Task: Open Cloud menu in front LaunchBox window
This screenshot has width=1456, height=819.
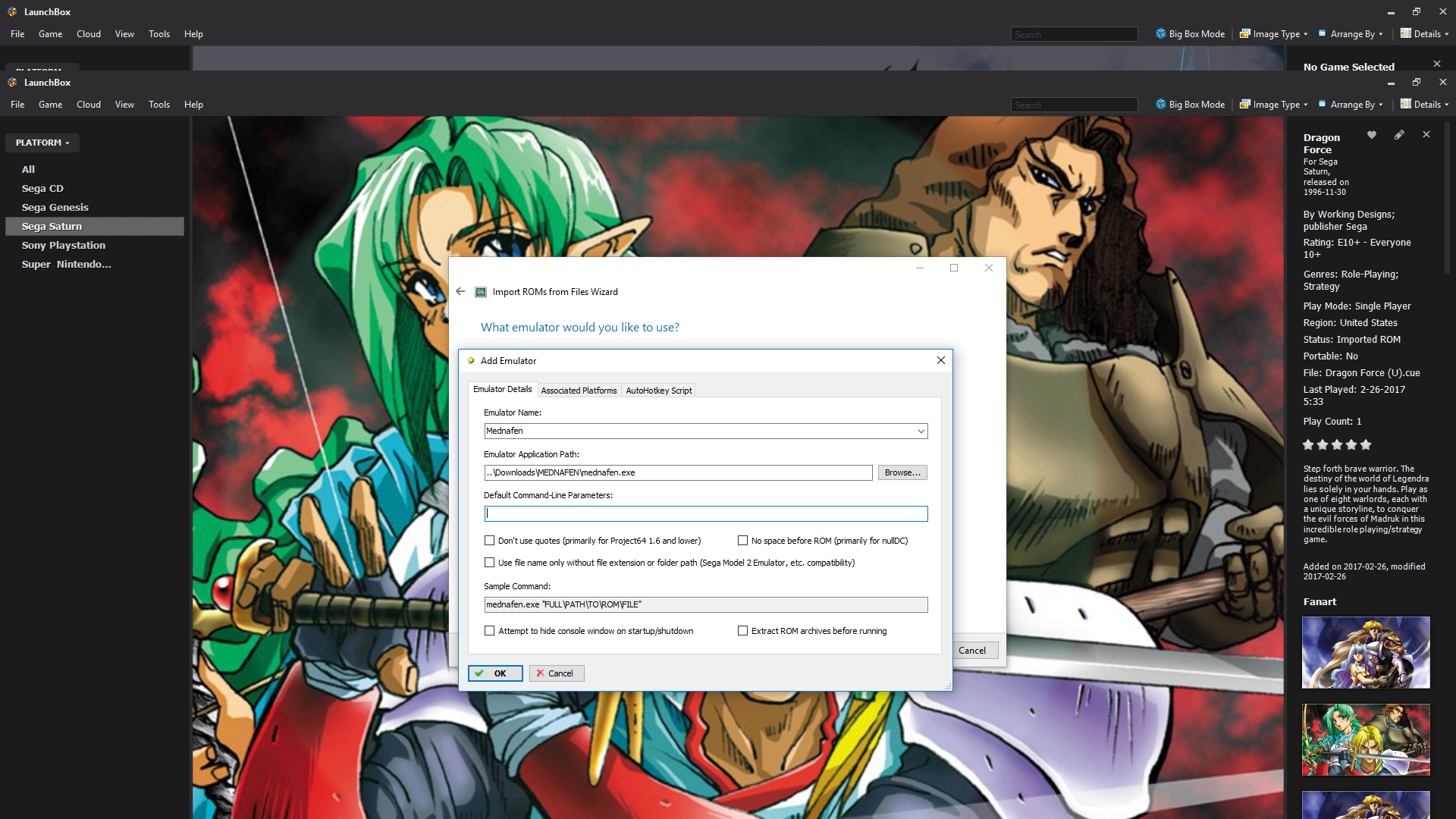Action: pyautogui.click(x=89, y=105)
